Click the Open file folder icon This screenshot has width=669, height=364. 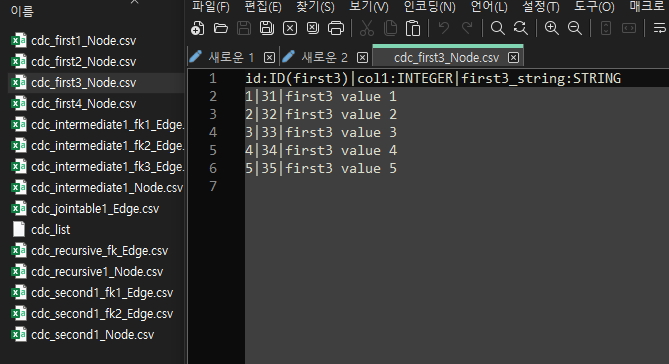pos(221,29)
